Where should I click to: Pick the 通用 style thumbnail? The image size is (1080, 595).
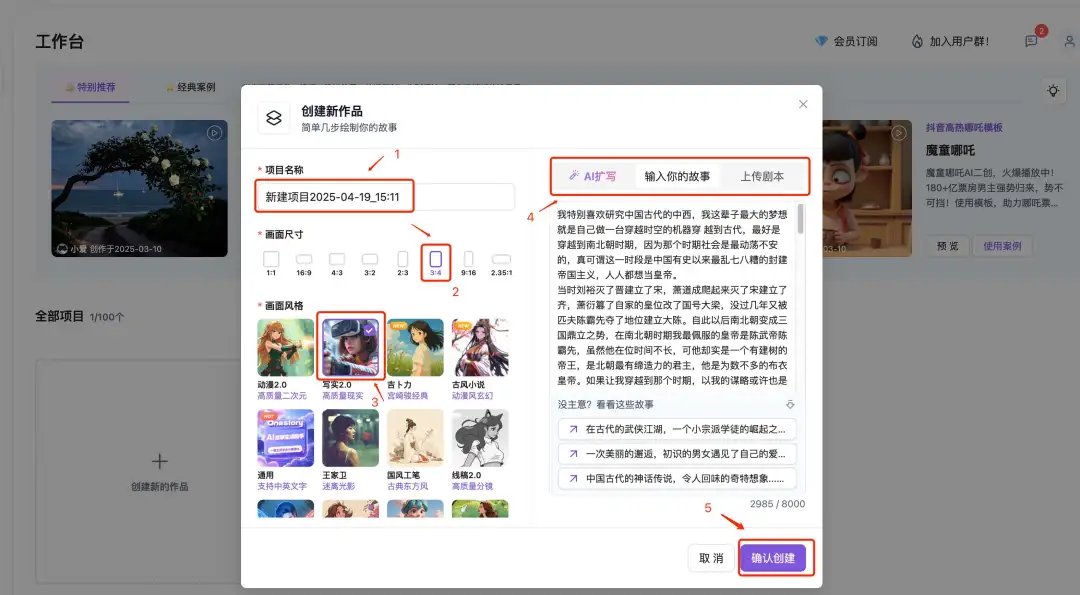[285, 438]
